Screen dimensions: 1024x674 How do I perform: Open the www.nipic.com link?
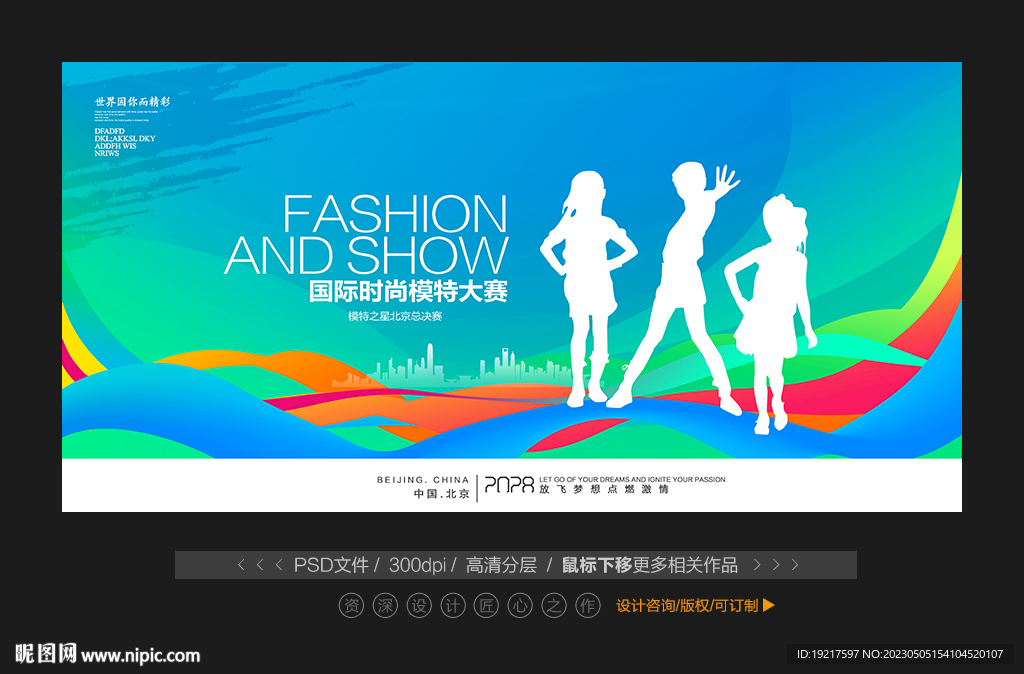140,655
